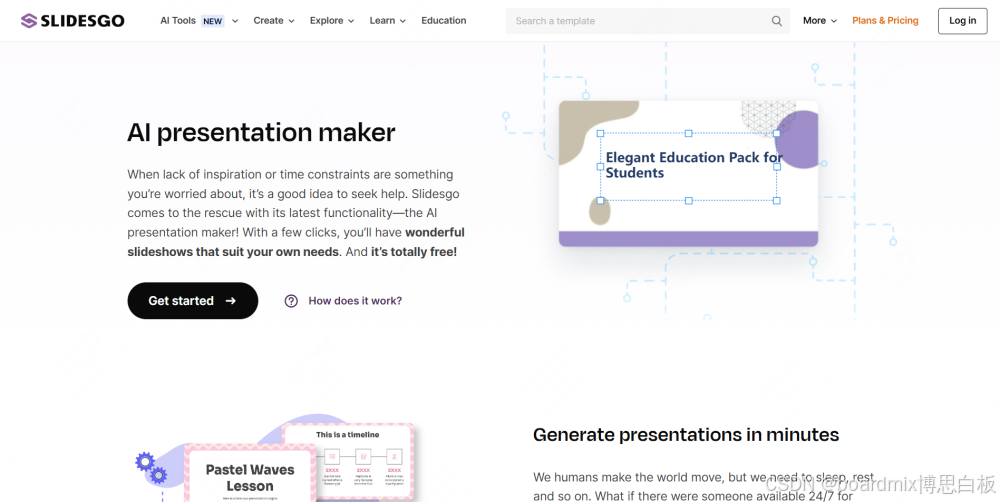This screenshot has width=1000, height=502.
Task: Go to the Education page
Action: [443, 20]
